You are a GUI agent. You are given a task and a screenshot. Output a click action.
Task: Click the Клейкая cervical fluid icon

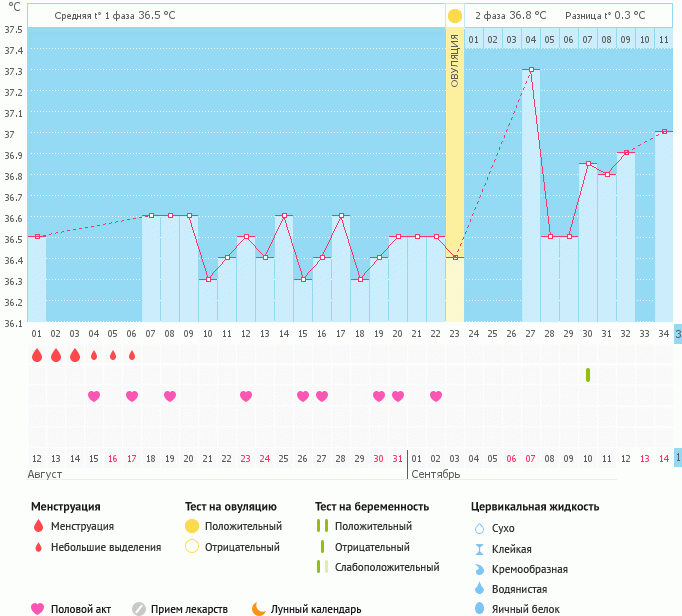coord(479,548)
